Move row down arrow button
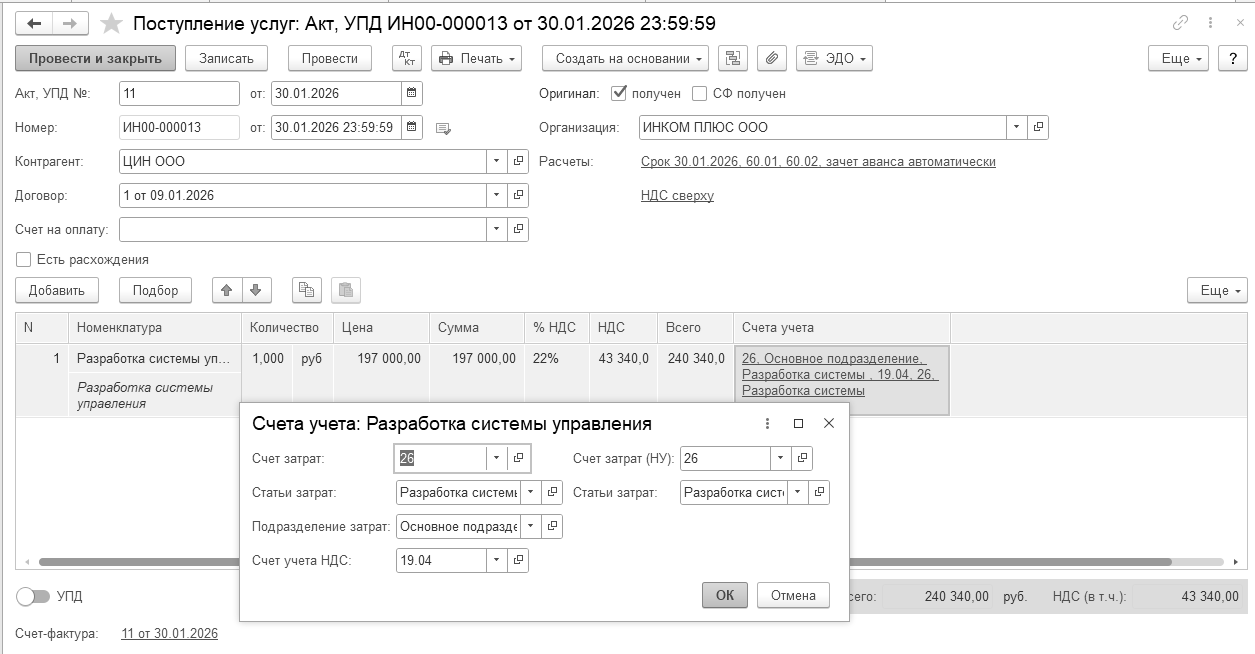This screenshot has width=1255, height=654. [x=256, y=290]
